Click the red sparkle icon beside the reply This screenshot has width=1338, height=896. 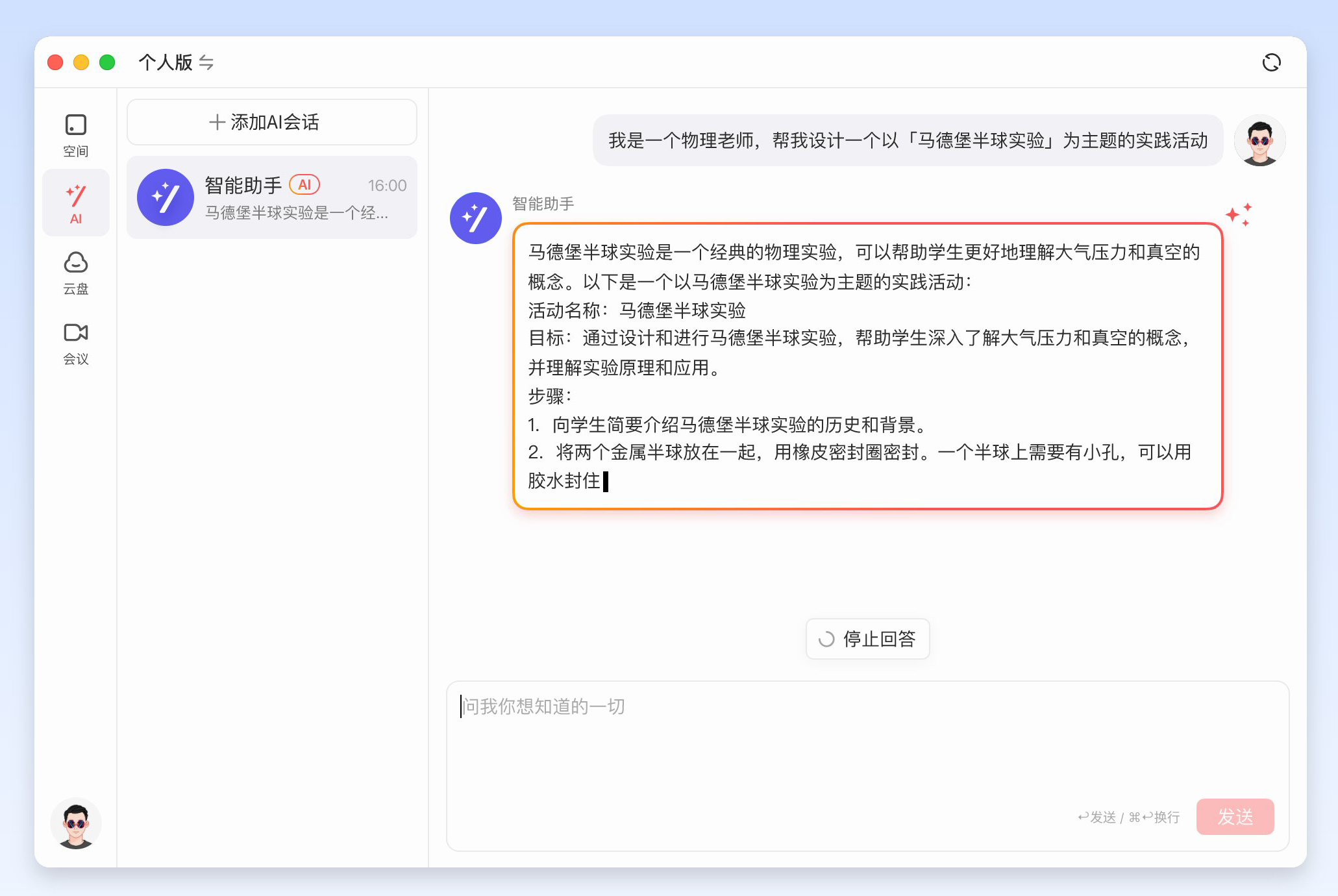click(1238, 214)
